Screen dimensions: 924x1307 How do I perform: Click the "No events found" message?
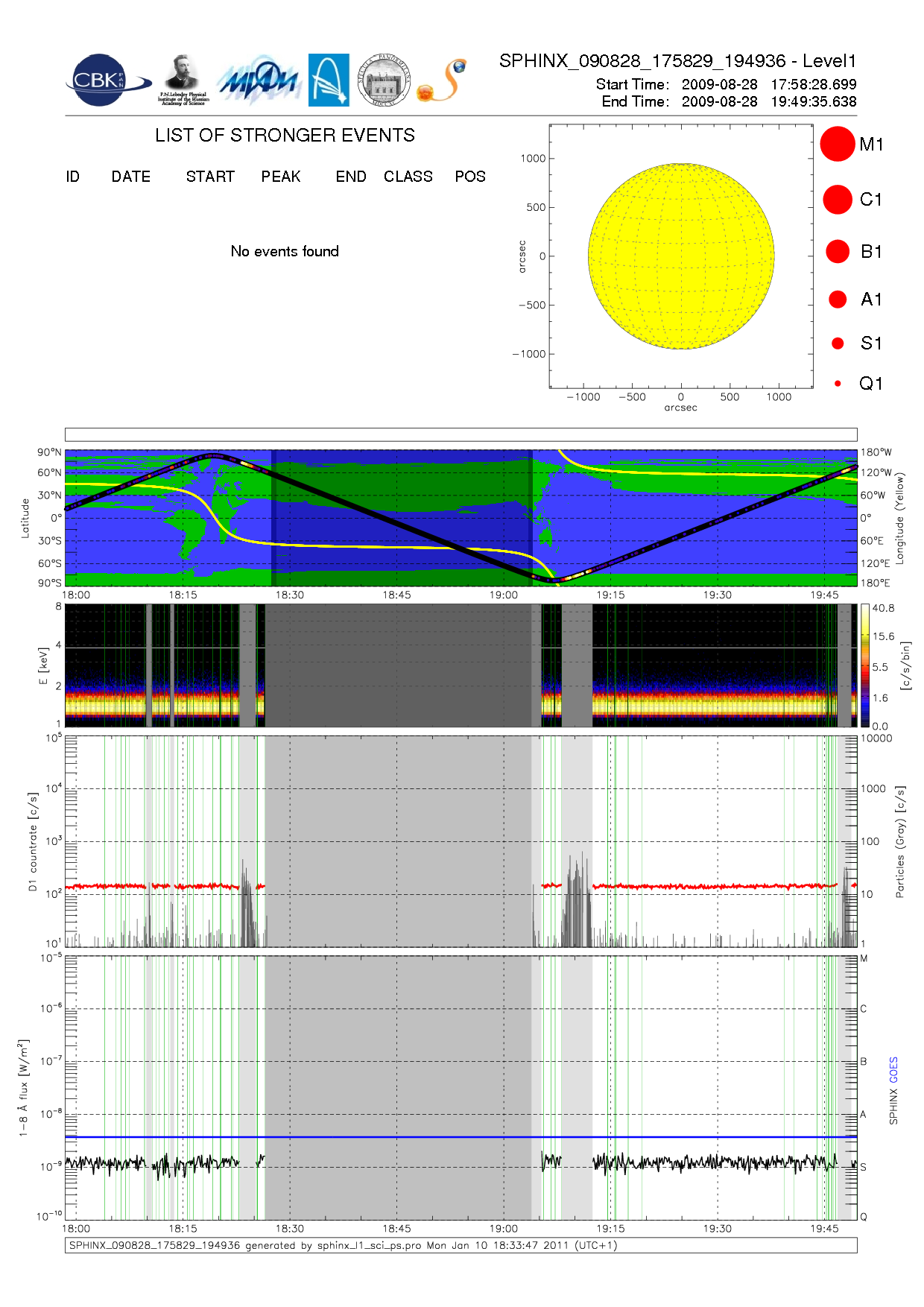[x=285, y=251]
